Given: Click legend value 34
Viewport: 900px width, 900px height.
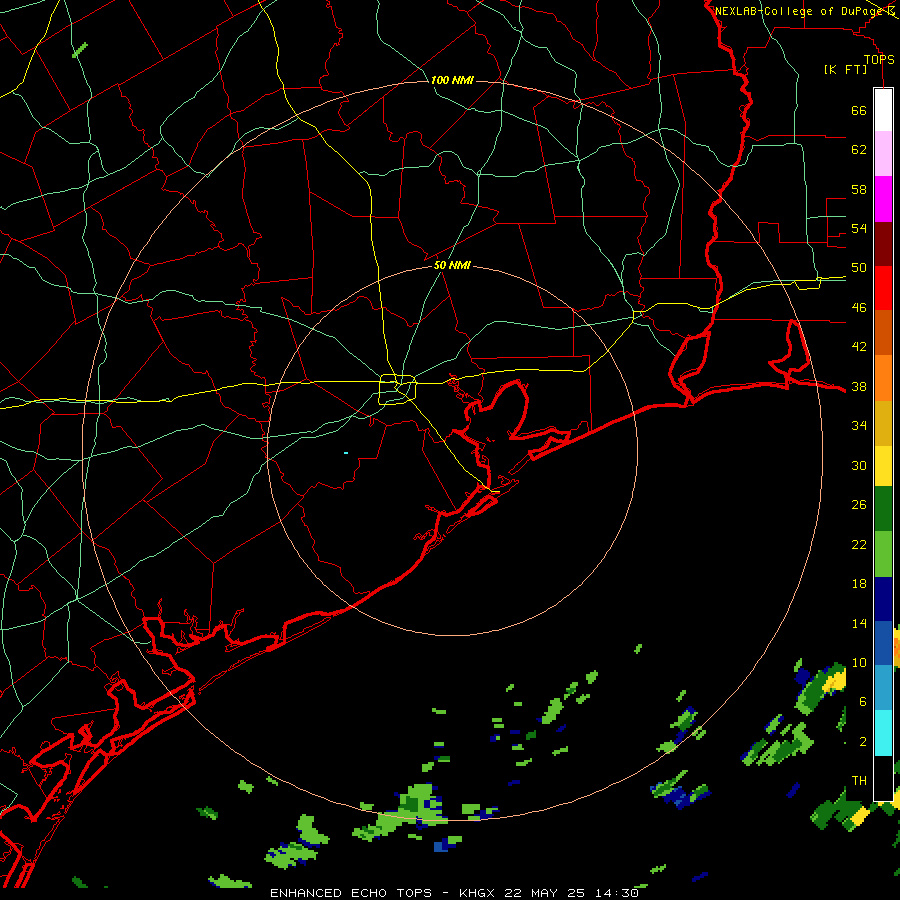Looking at the screenshot, I should click(x=859, y=426).
